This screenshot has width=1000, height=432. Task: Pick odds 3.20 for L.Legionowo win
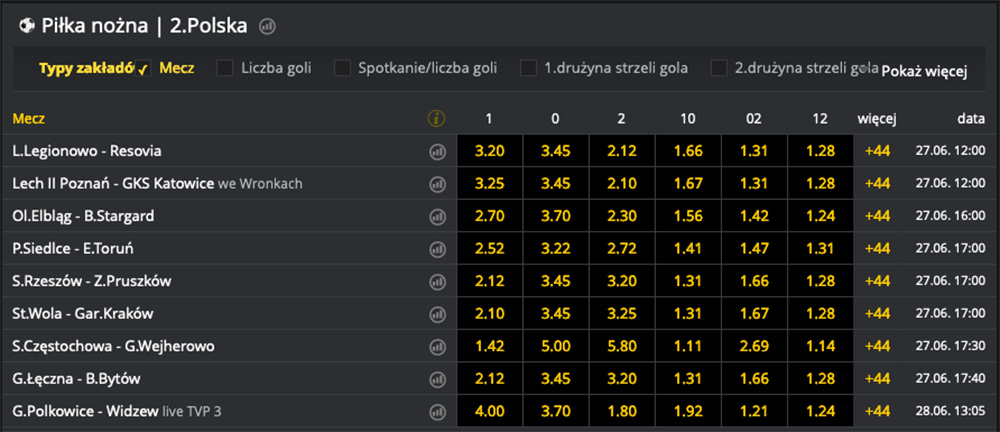point(489,151)
